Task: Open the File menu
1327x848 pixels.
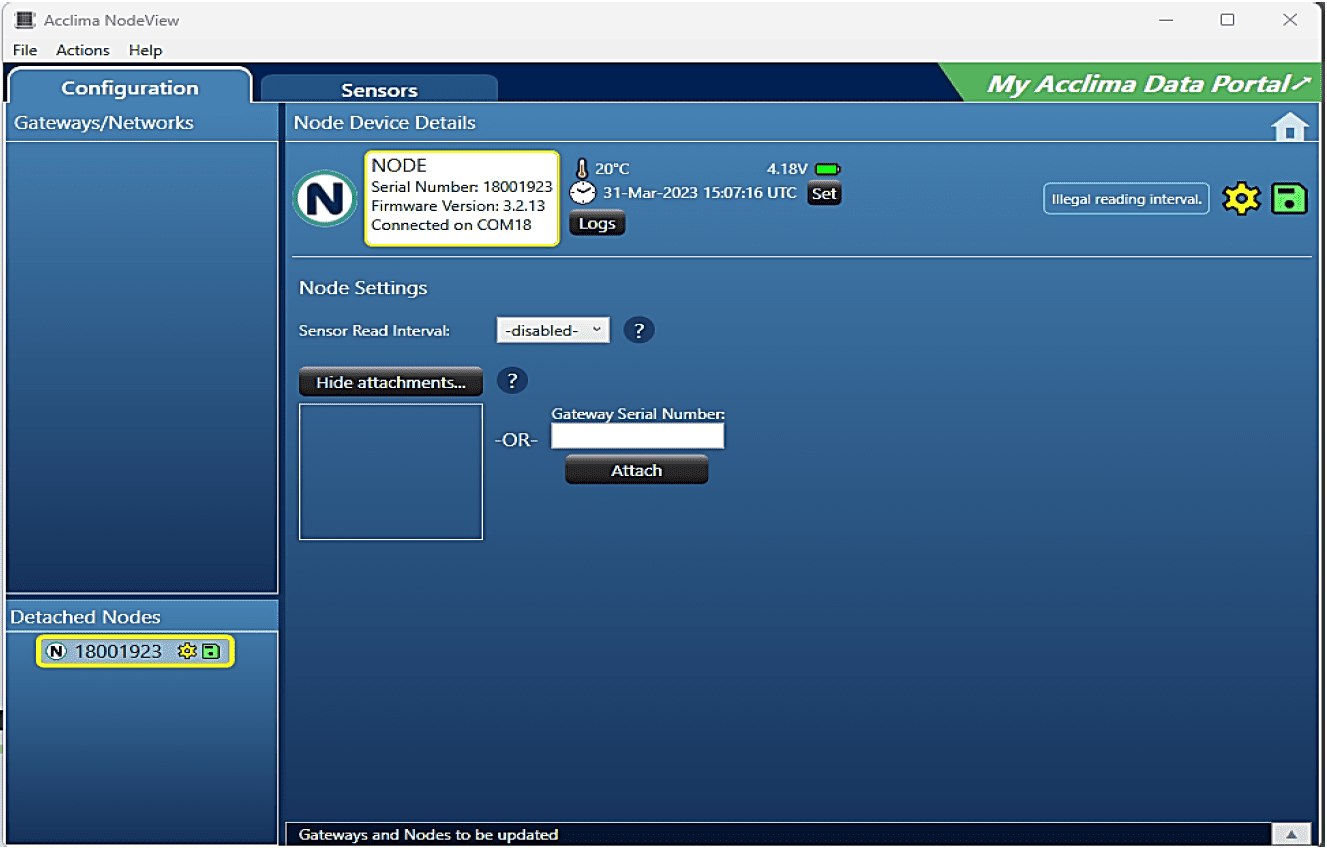Action: point(24,50)
